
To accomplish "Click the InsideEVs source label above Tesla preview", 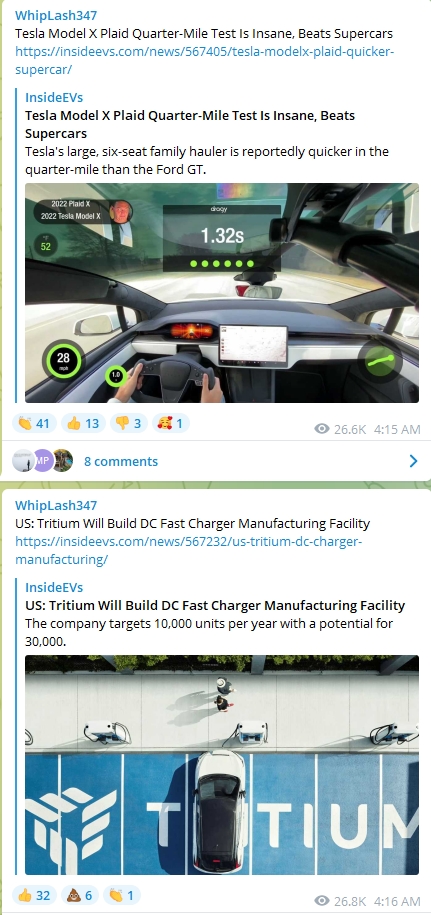I will click(54, 97).
